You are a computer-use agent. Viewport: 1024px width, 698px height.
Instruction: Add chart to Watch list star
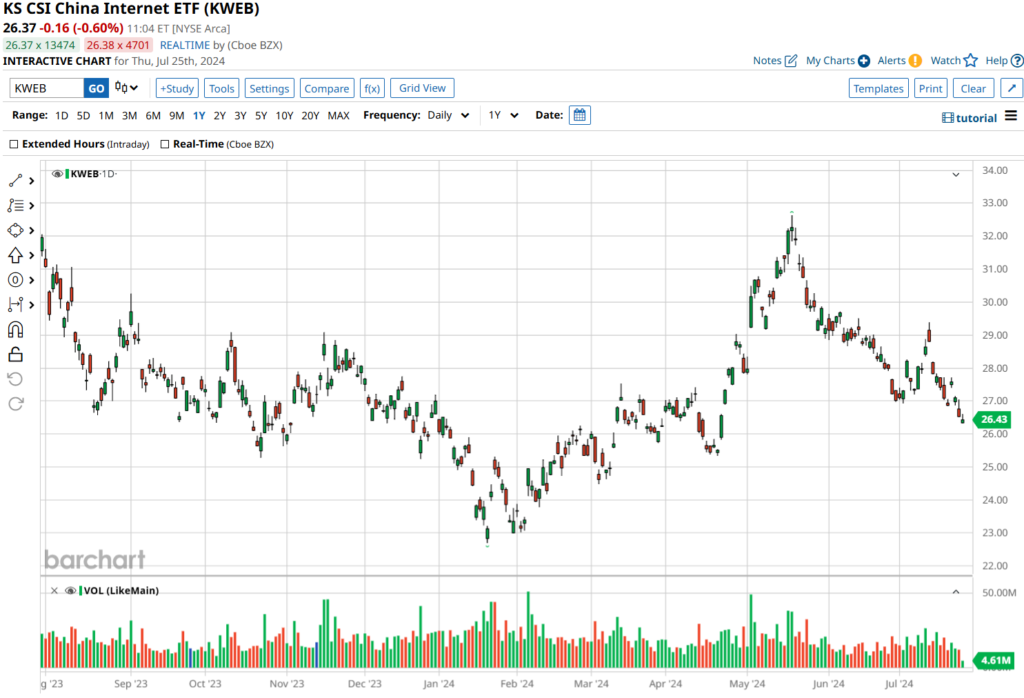pos(970,61)
